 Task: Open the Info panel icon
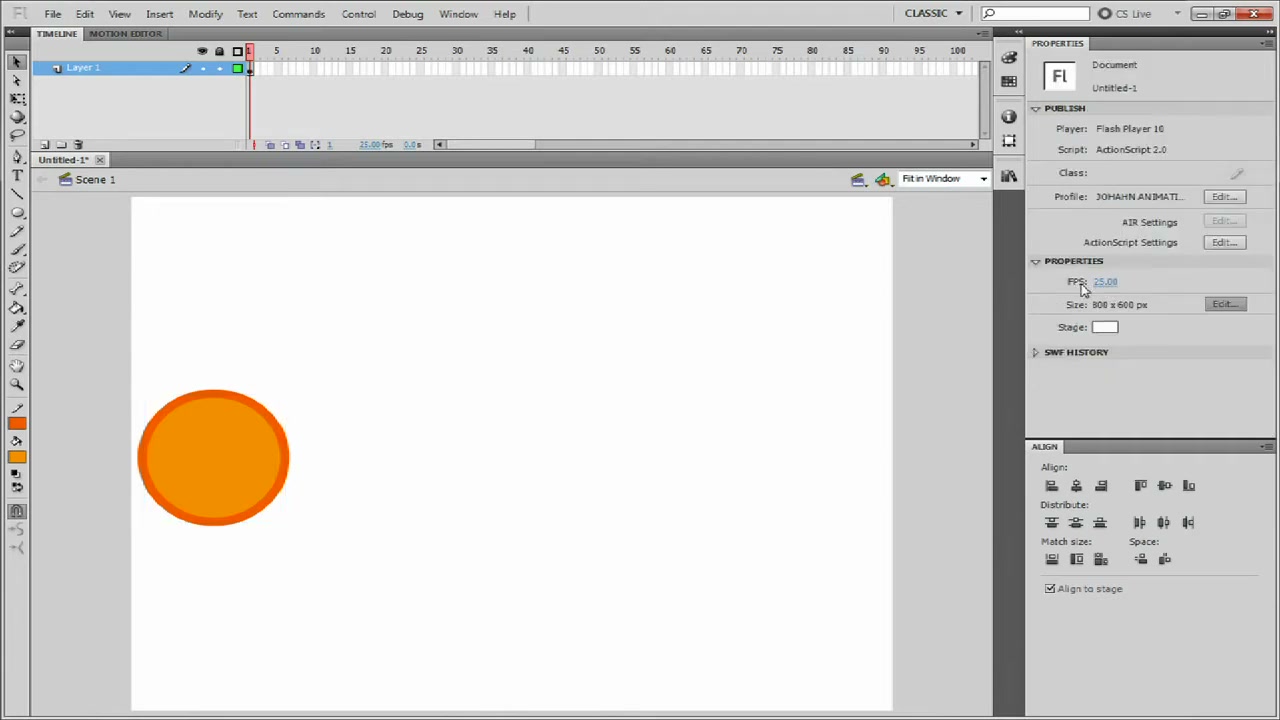click(1009, 117)
